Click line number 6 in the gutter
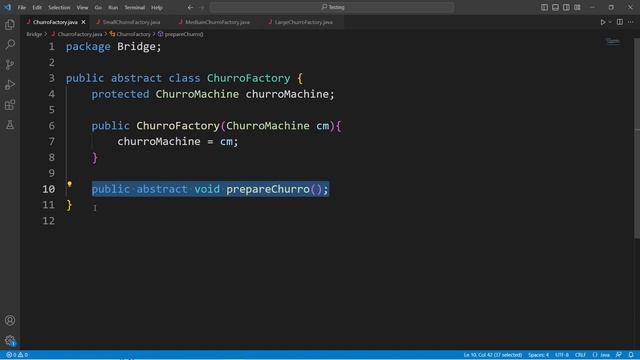The image size is (640, 360). pos(51,126)
